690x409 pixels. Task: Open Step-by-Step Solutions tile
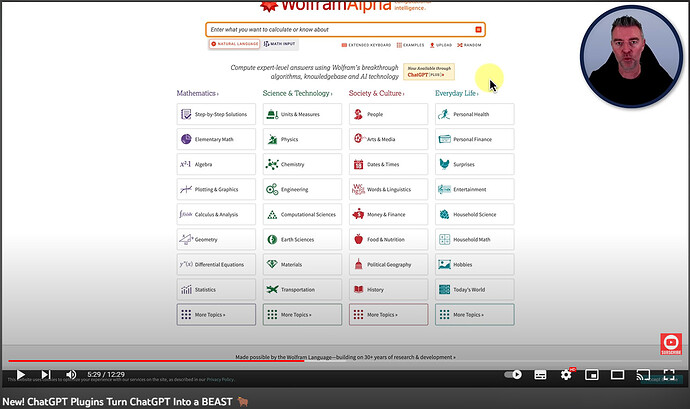click(216, 114)
